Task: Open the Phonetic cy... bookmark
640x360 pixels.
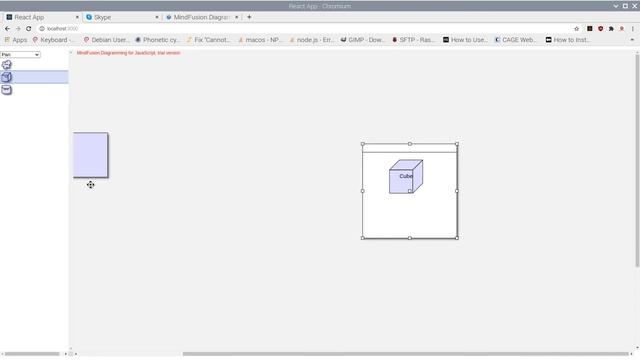Action: click(157, 40)
